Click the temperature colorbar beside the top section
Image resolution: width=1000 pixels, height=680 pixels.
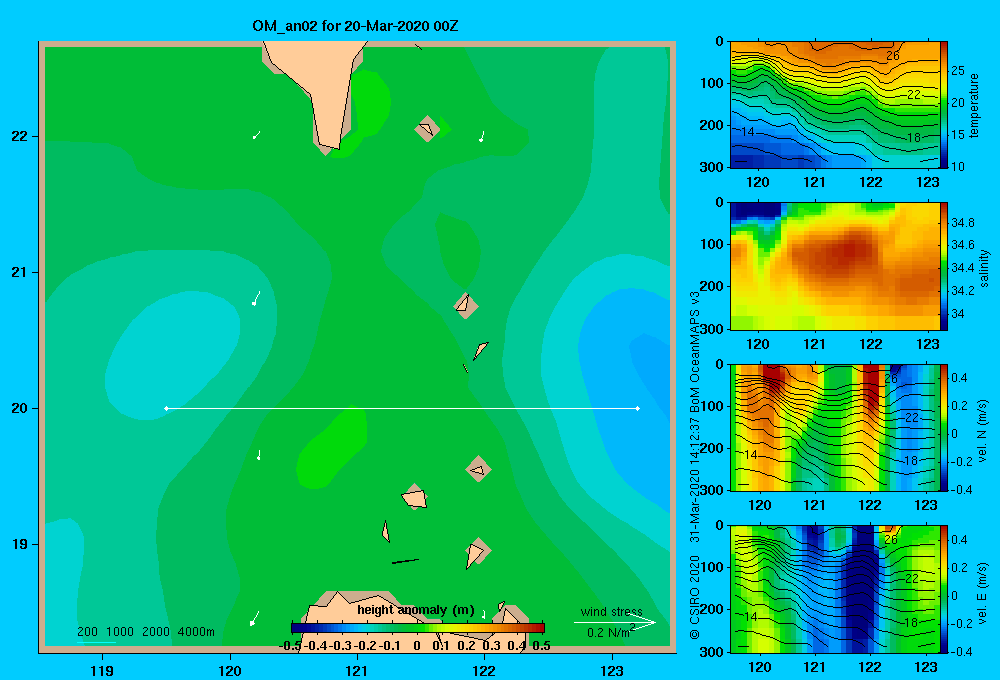click(x=944, y=105)
